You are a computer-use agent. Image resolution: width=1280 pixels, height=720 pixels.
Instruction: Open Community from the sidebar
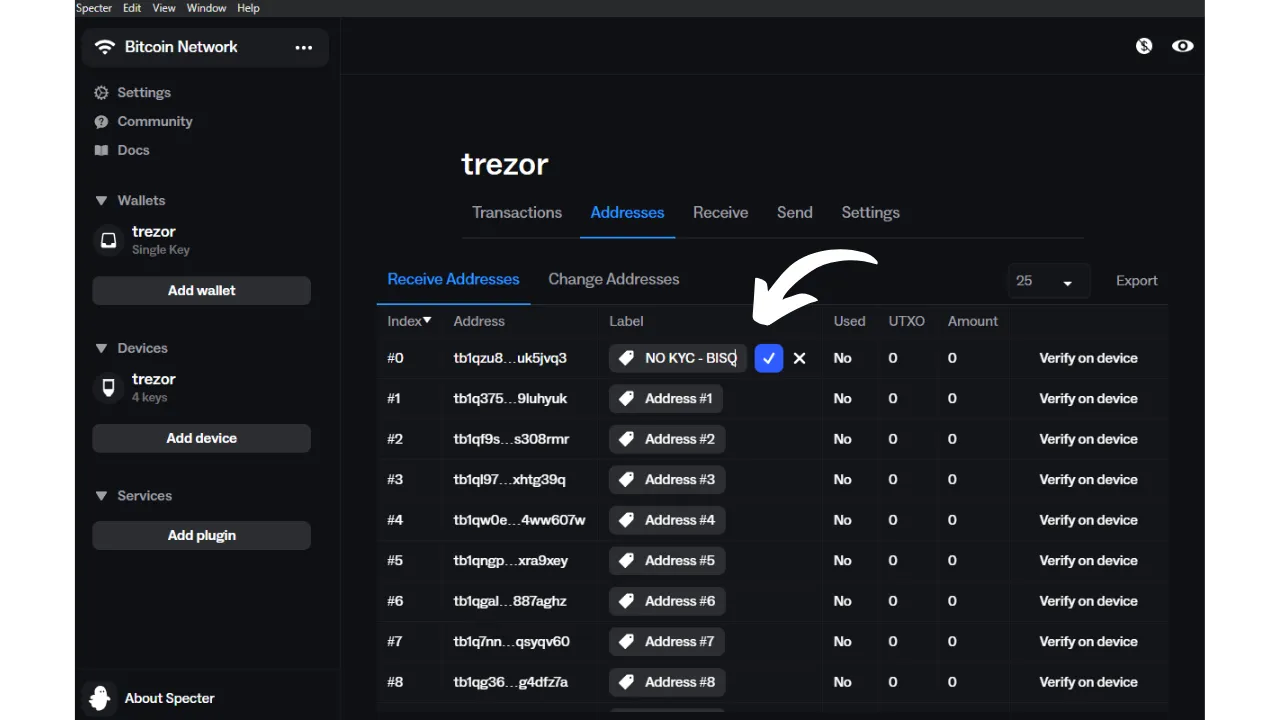(154, 121)
